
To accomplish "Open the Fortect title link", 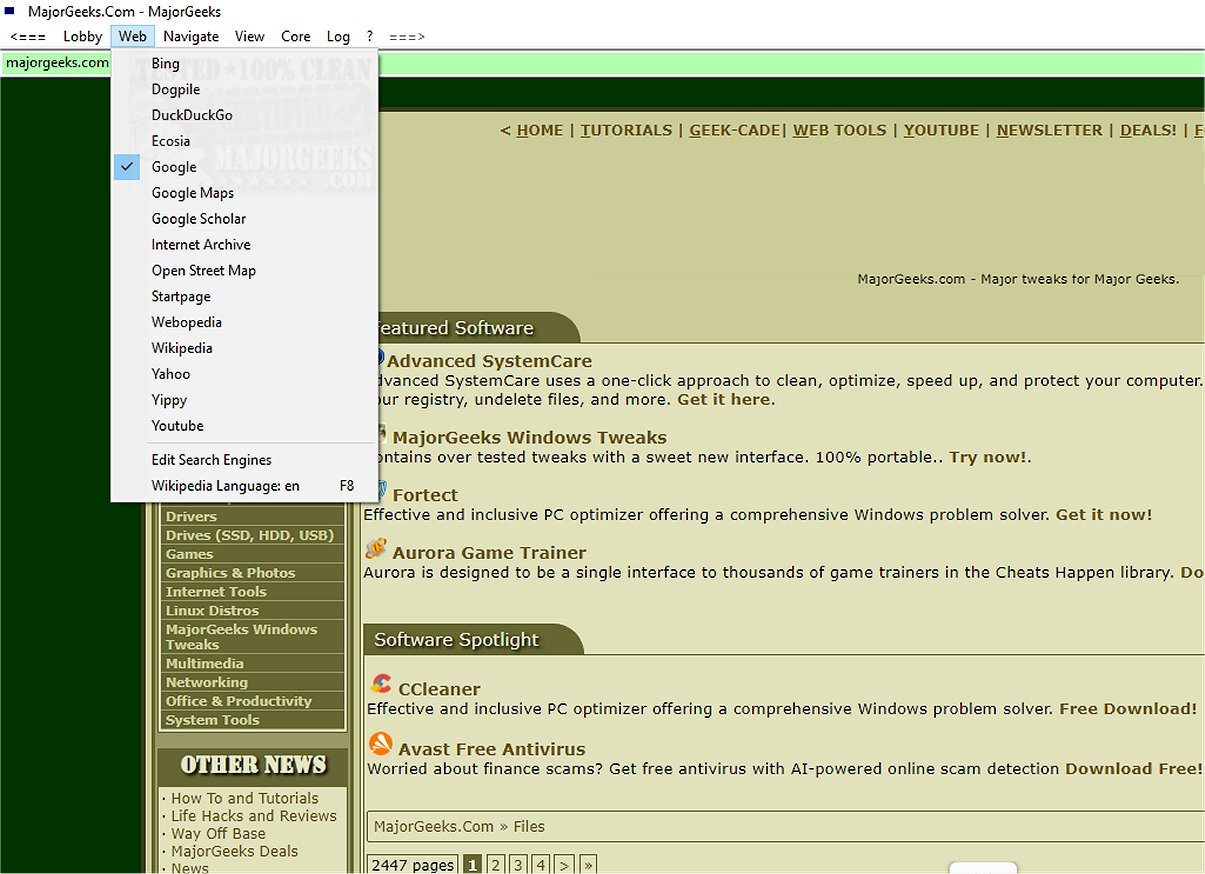I will (425, 495).
